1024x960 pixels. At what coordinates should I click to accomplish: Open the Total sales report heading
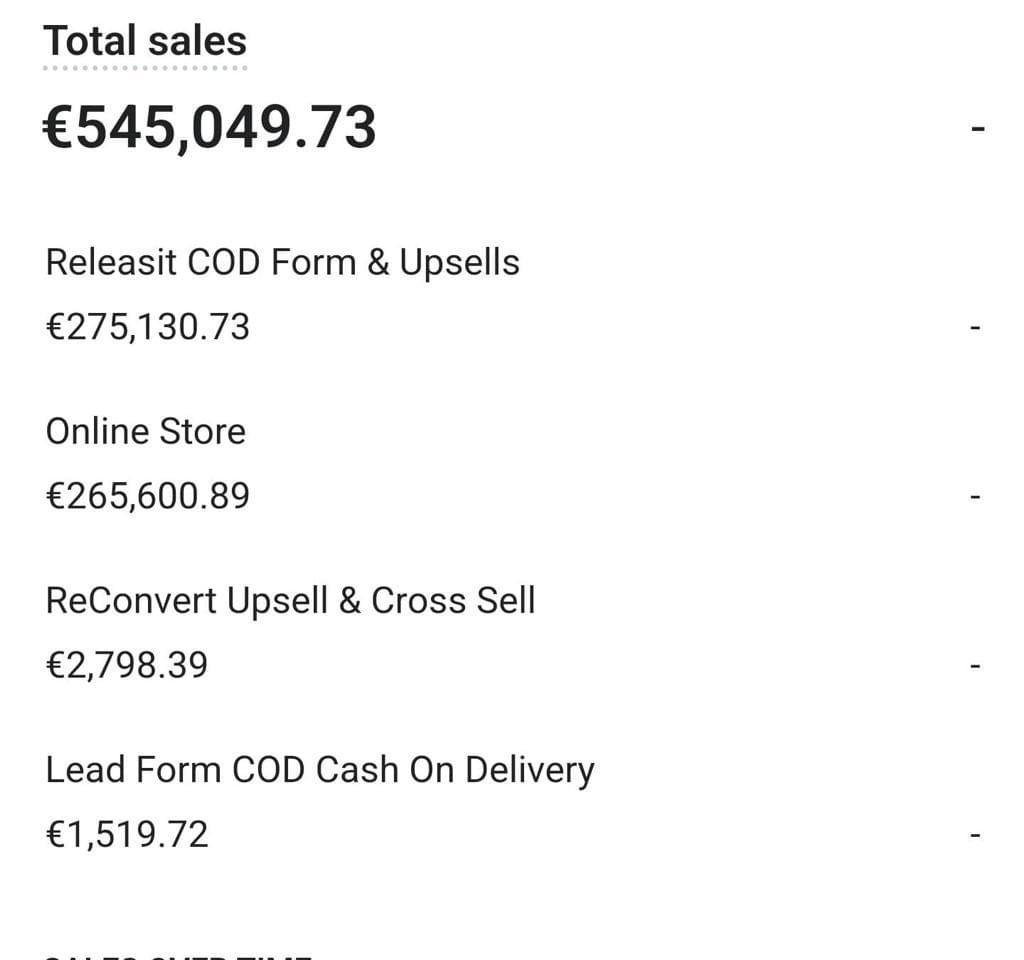(x=145, y=40)
